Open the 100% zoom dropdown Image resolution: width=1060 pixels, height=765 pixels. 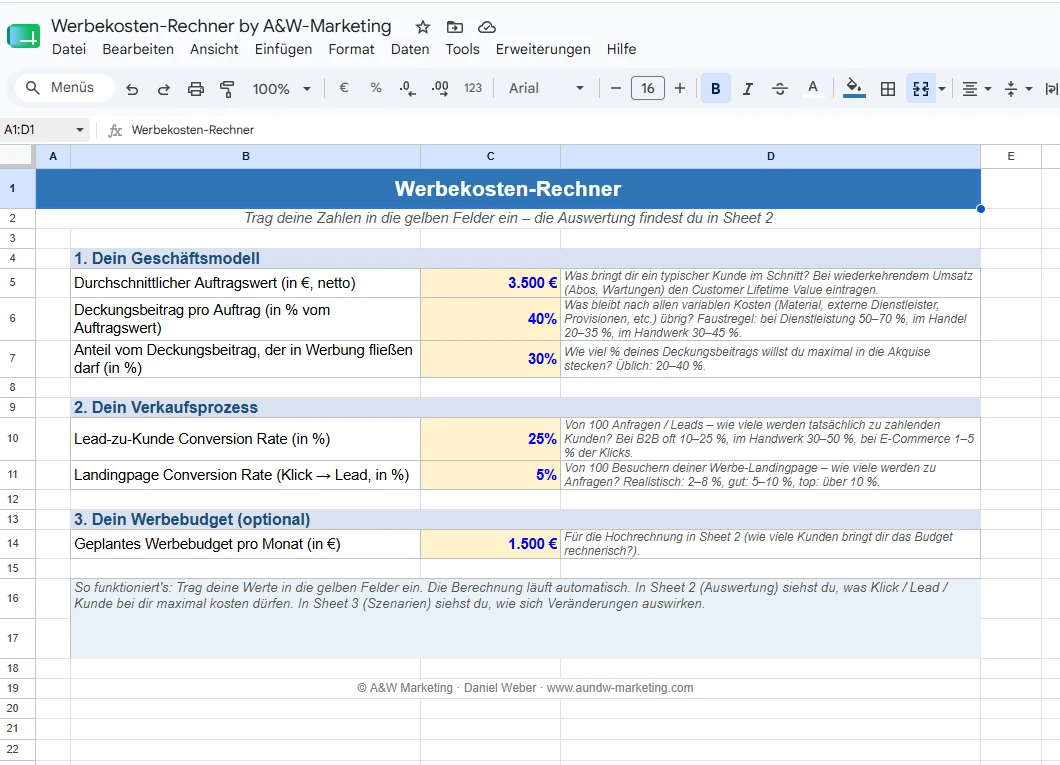pyautogui.click(x=281, y=89)
